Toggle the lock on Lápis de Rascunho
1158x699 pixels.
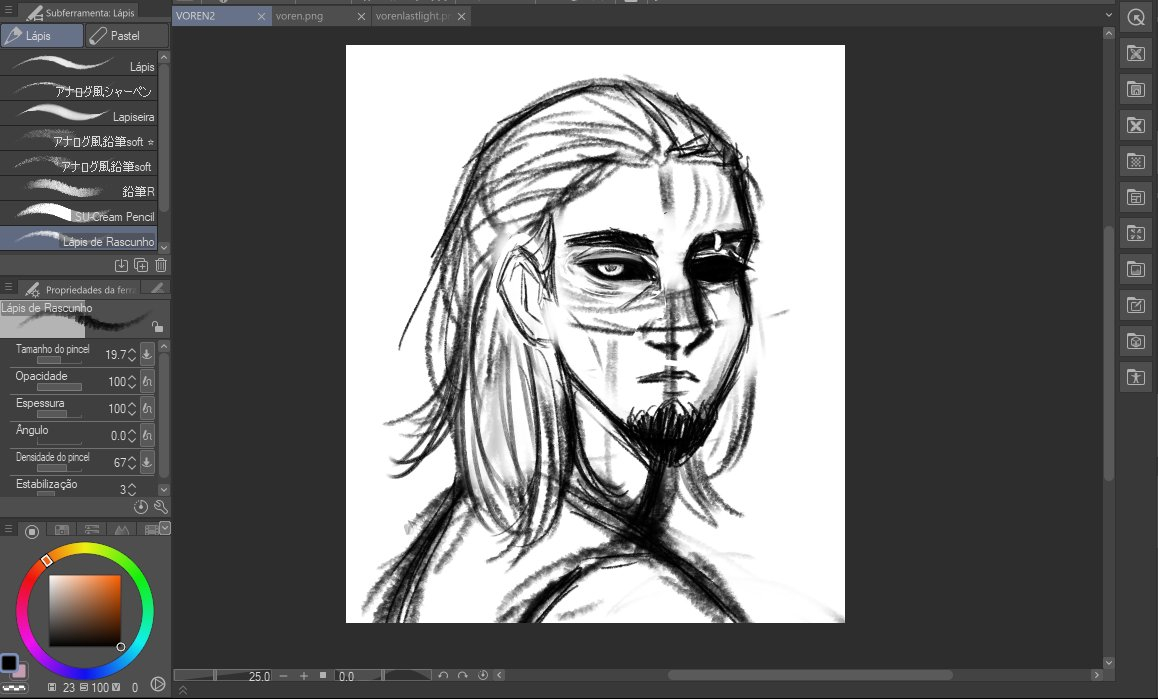(157, 326)
